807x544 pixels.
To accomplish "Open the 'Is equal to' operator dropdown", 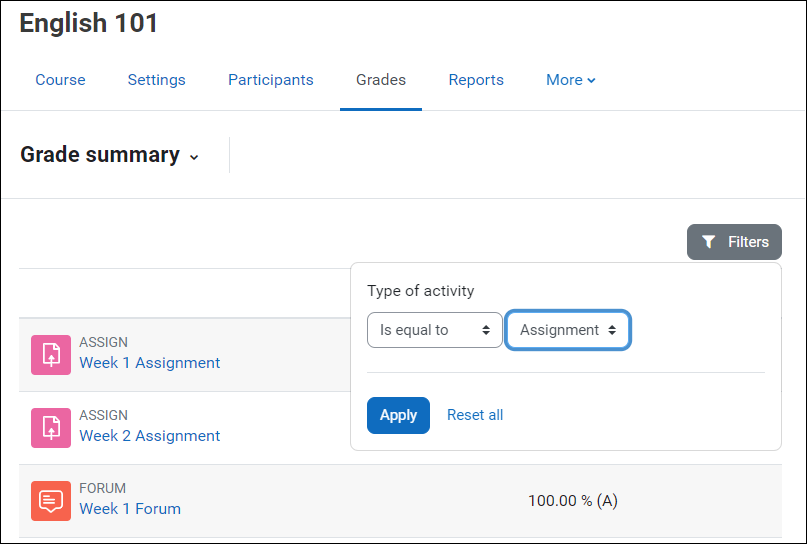I will [x=434, y=330].
